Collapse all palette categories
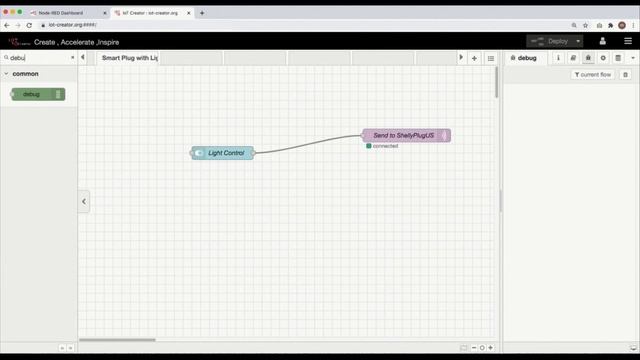Viewport: 640px width, 360px height. (62, 348)
